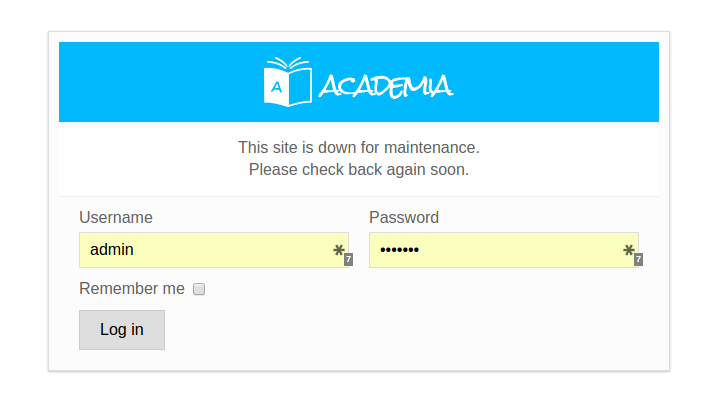Click the blue header banner's empty left area

(x=150, y=82)
